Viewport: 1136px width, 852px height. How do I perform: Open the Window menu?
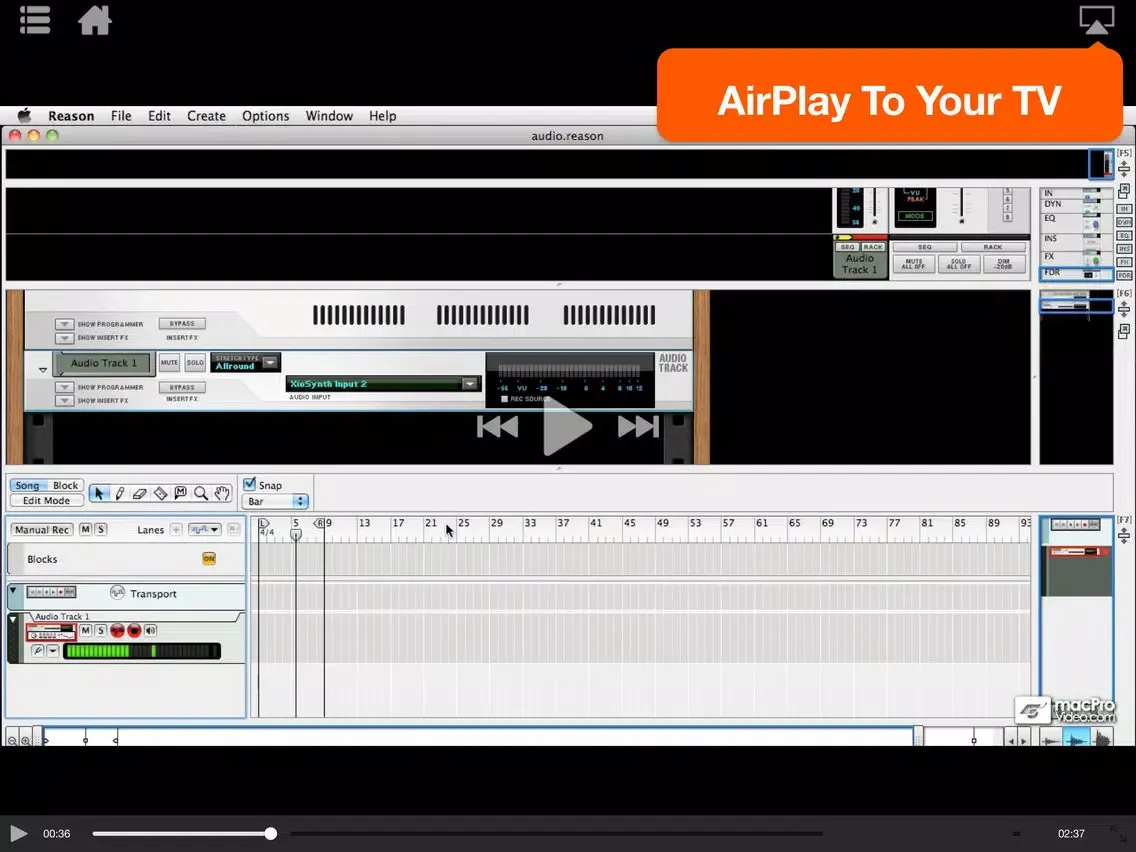pyautogui.click(x=329, y=116)
